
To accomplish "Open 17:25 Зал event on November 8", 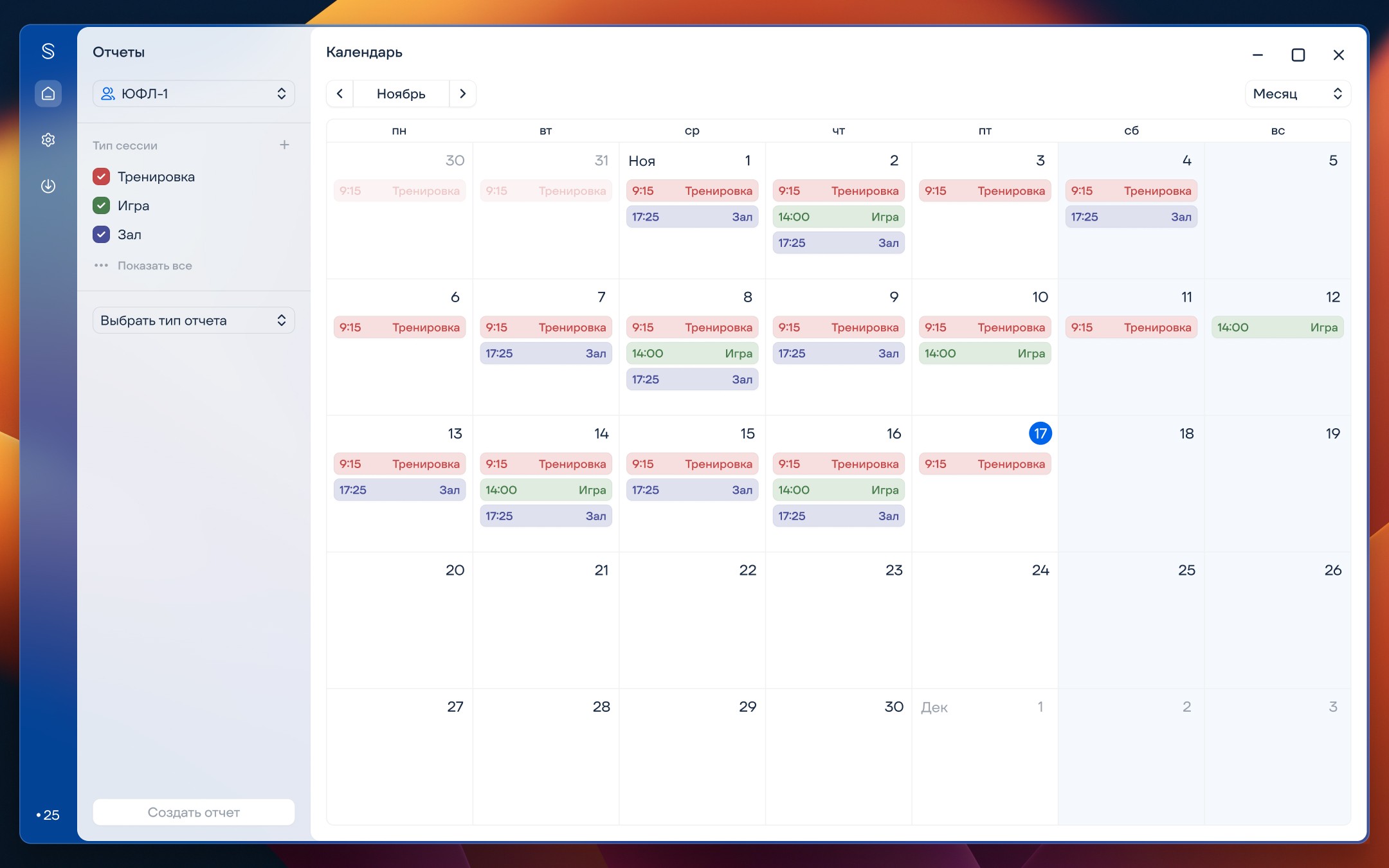I will pos(692,379).
